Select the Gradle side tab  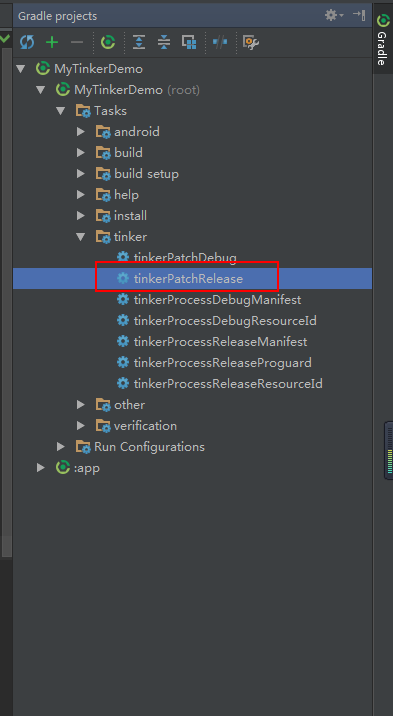point(382,39)
